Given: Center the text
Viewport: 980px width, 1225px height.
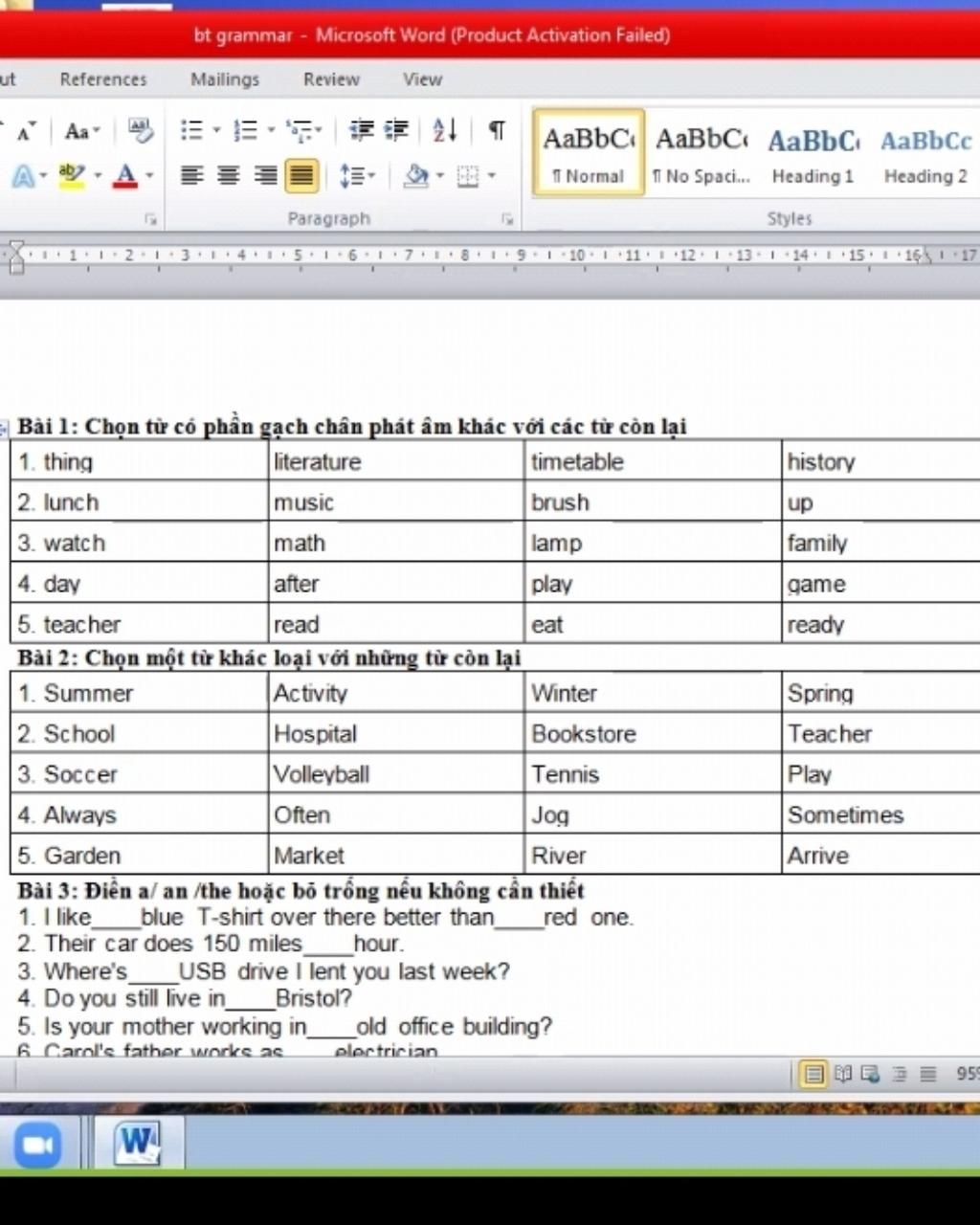Looking at the screenshot, I should point(229,176).
